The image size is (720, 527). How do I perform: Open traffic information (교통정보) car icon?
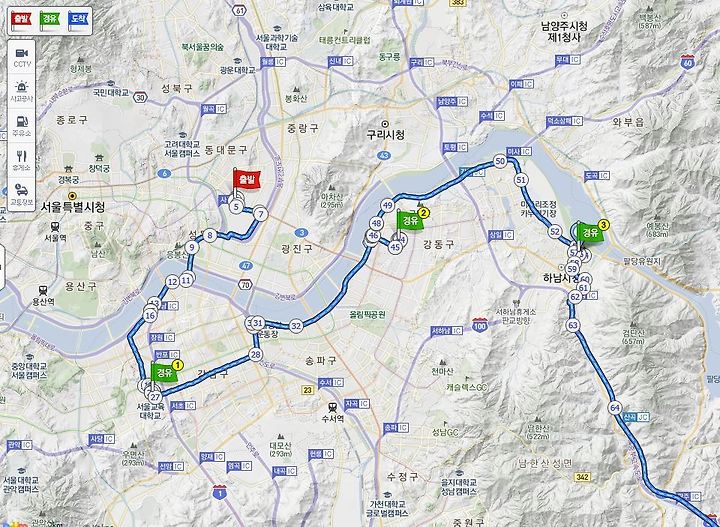click(22, 194)
